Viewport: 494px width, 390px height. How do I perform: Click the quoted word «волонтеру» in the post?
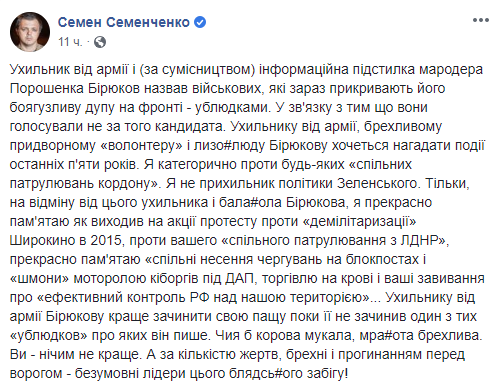click(142, 146)
